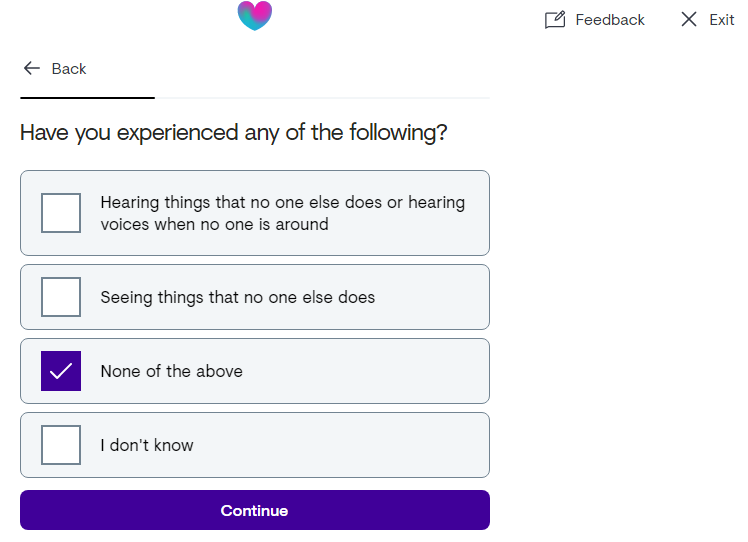Go Back using the Back label
Image resolution: width=748 pixels, height=542 pixels.
[69, 69]
